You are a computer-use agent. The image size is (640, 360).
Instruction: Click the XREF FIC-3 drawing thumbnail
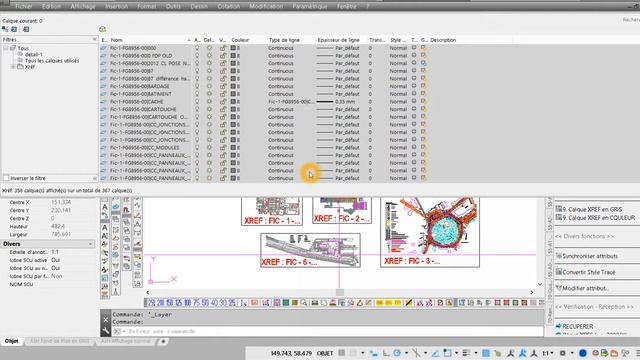point(430,232)
